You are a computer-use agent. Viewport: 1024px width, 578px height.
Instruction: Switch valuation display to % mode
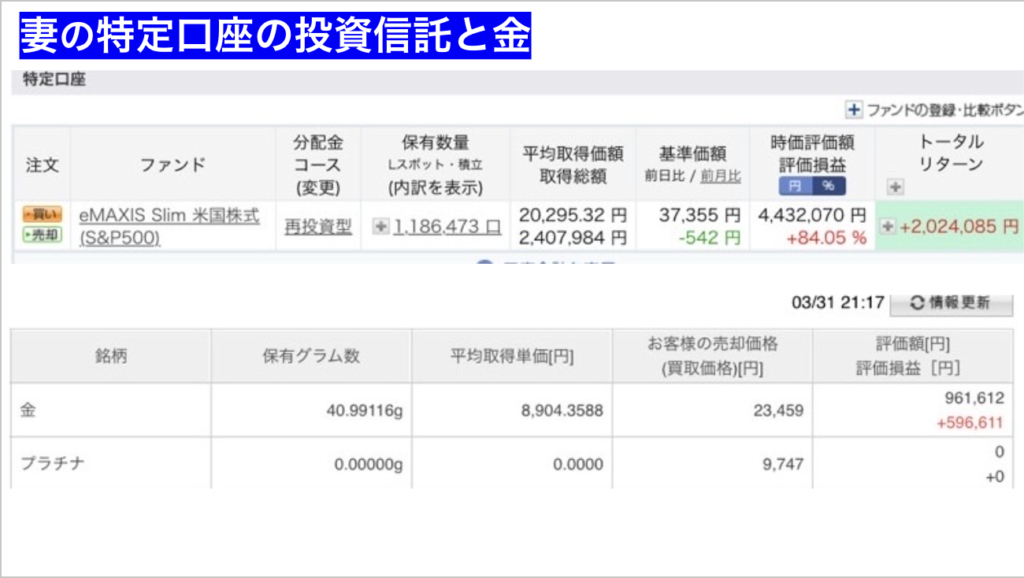pyautogui.click(x=828, y=186)
